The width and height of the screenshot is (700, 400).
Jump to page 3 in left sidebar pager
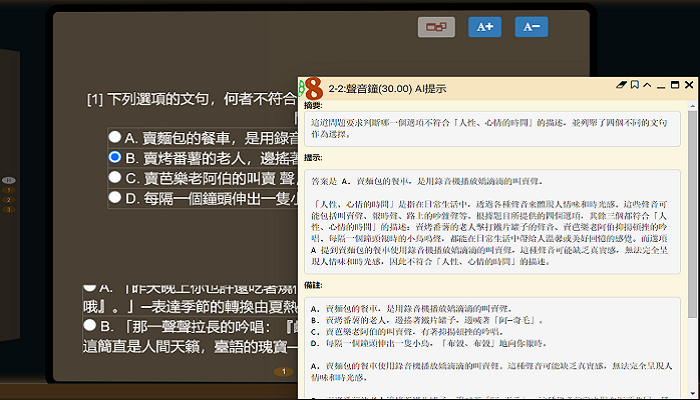pyautogui.click(x=9, y=211)
